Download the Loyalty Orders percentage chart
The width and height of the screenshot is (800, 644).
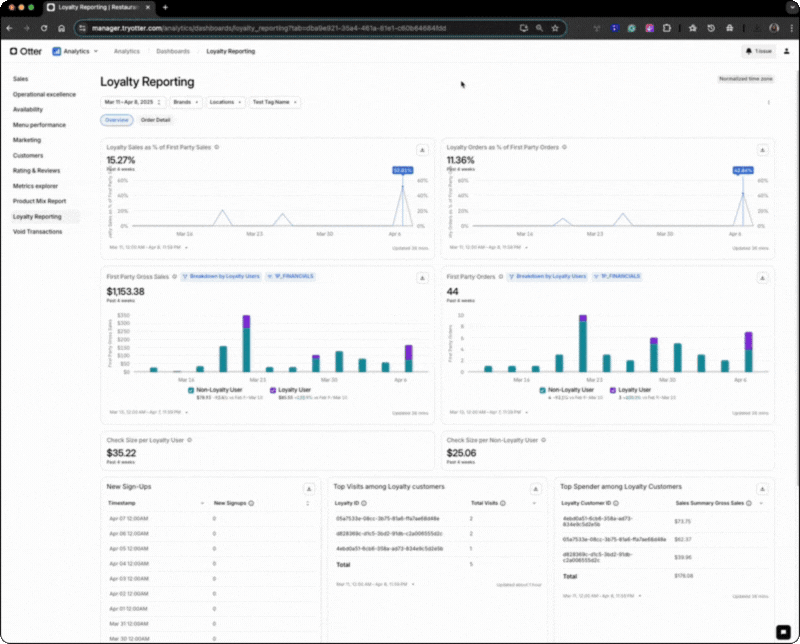coord(762,149)
